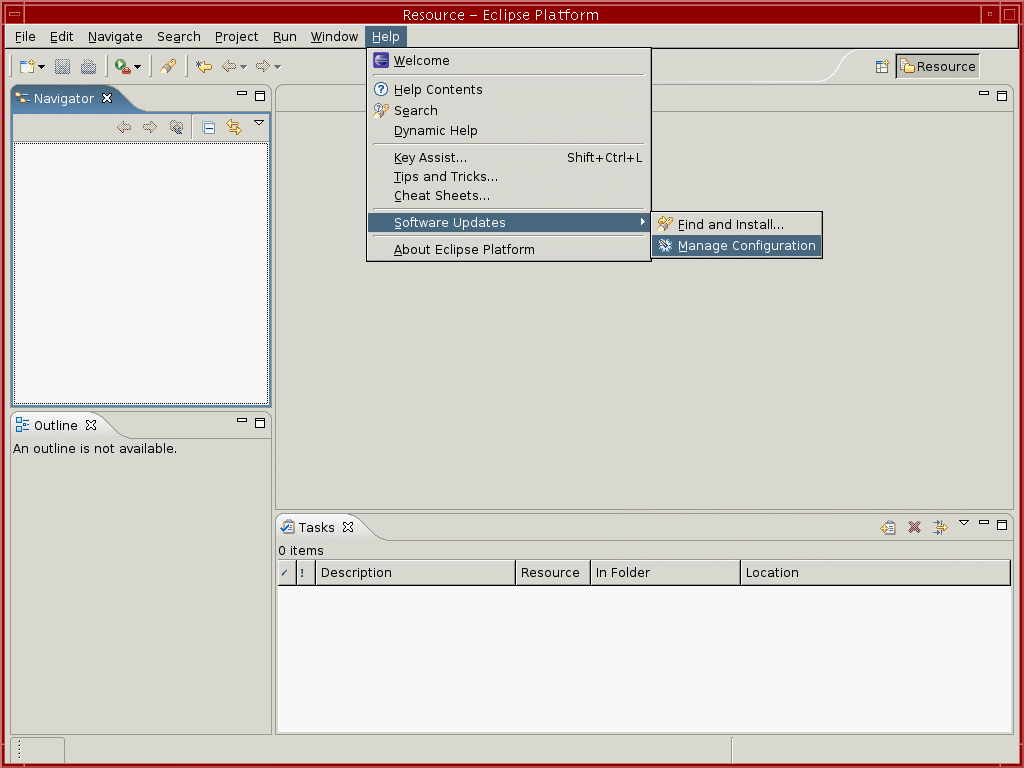Open About Eclipse Platform menu item
This screenshot has width=1024, height=768.
pyautogui.click(x=464, y=250)
